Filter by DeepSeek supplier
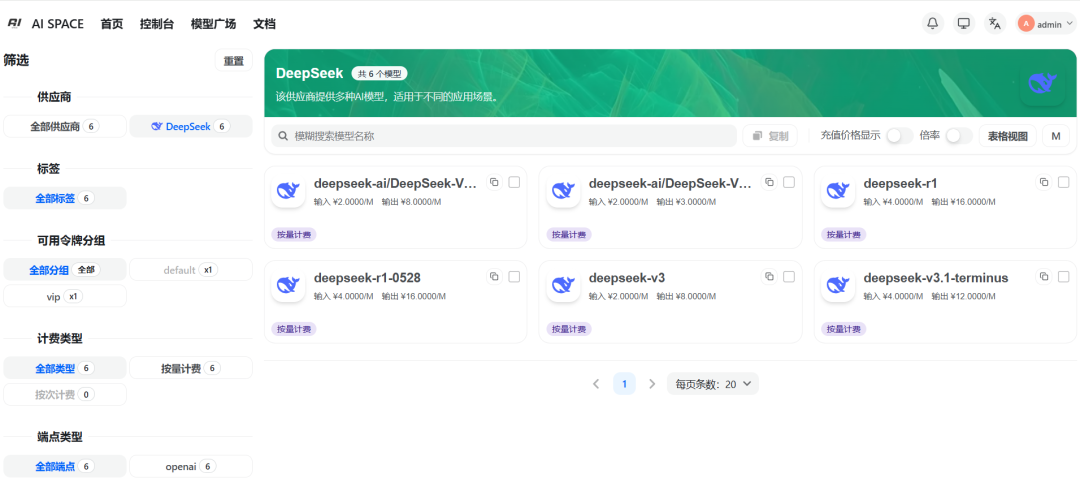This screenshot has height=495, width=1080. (x=191, y=127)
